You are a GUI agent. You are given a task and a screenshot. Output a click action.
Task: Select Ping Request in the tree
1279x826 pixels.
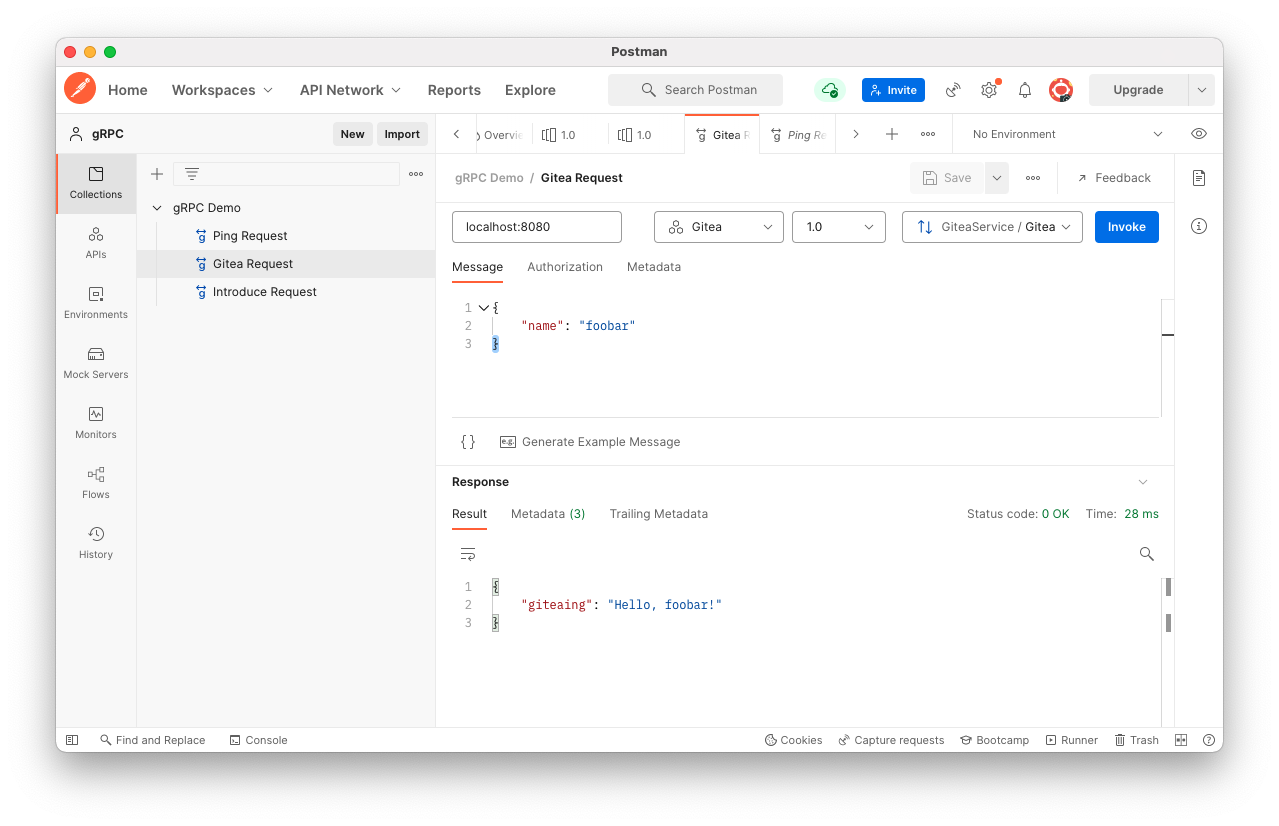(250, 236)
